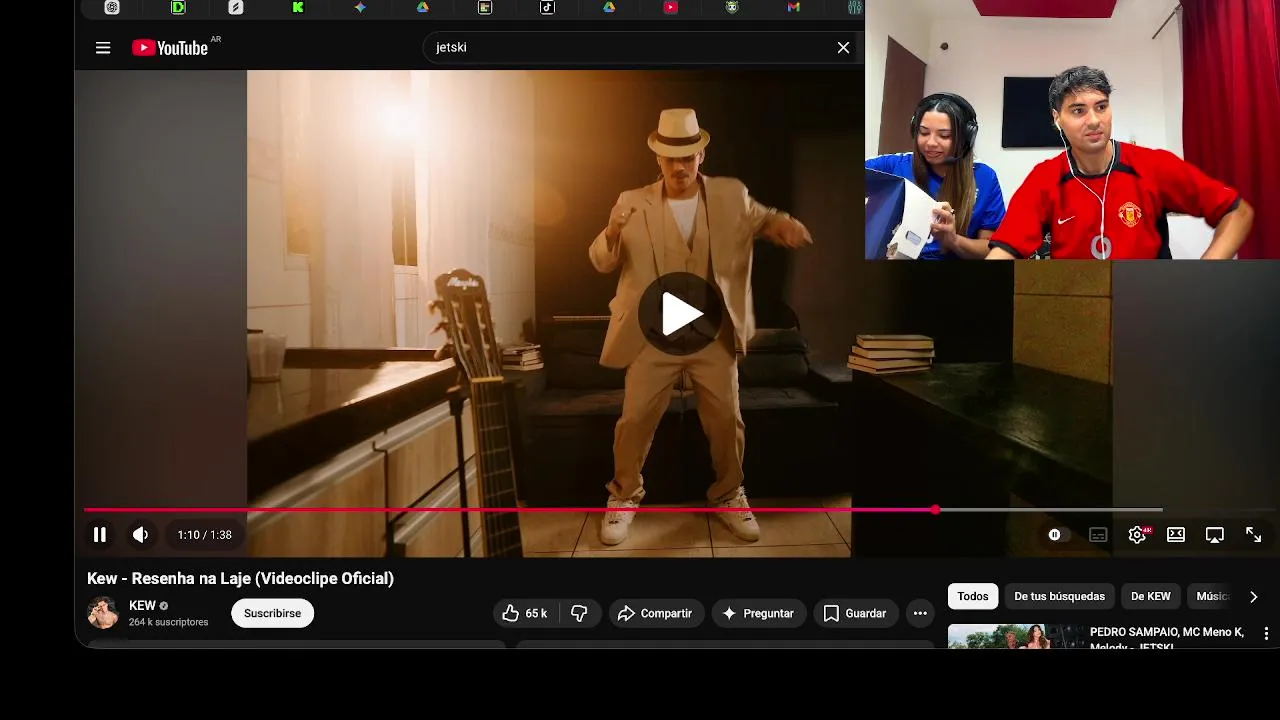
Task: Open the second Google Drive browser tab
Action: (x=609, y=7)
